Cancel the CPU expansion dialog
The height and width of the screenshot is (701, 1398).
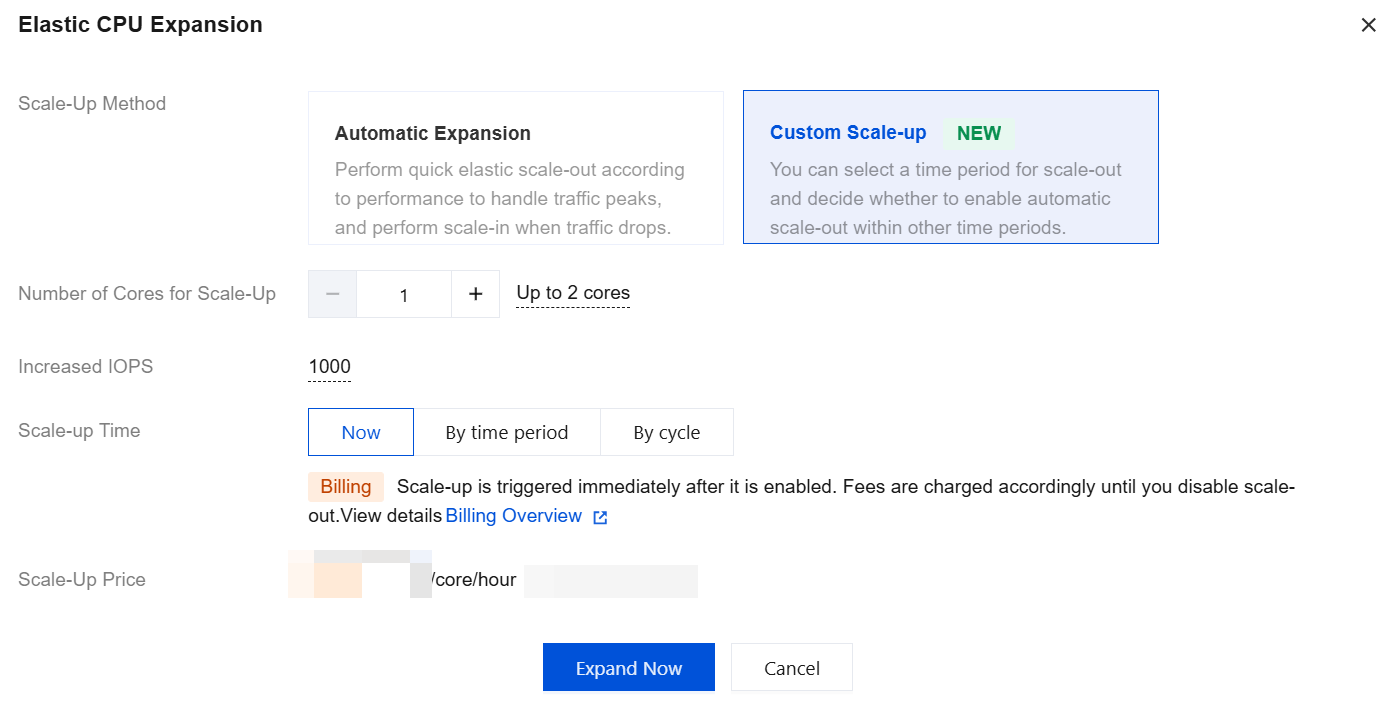792,668
